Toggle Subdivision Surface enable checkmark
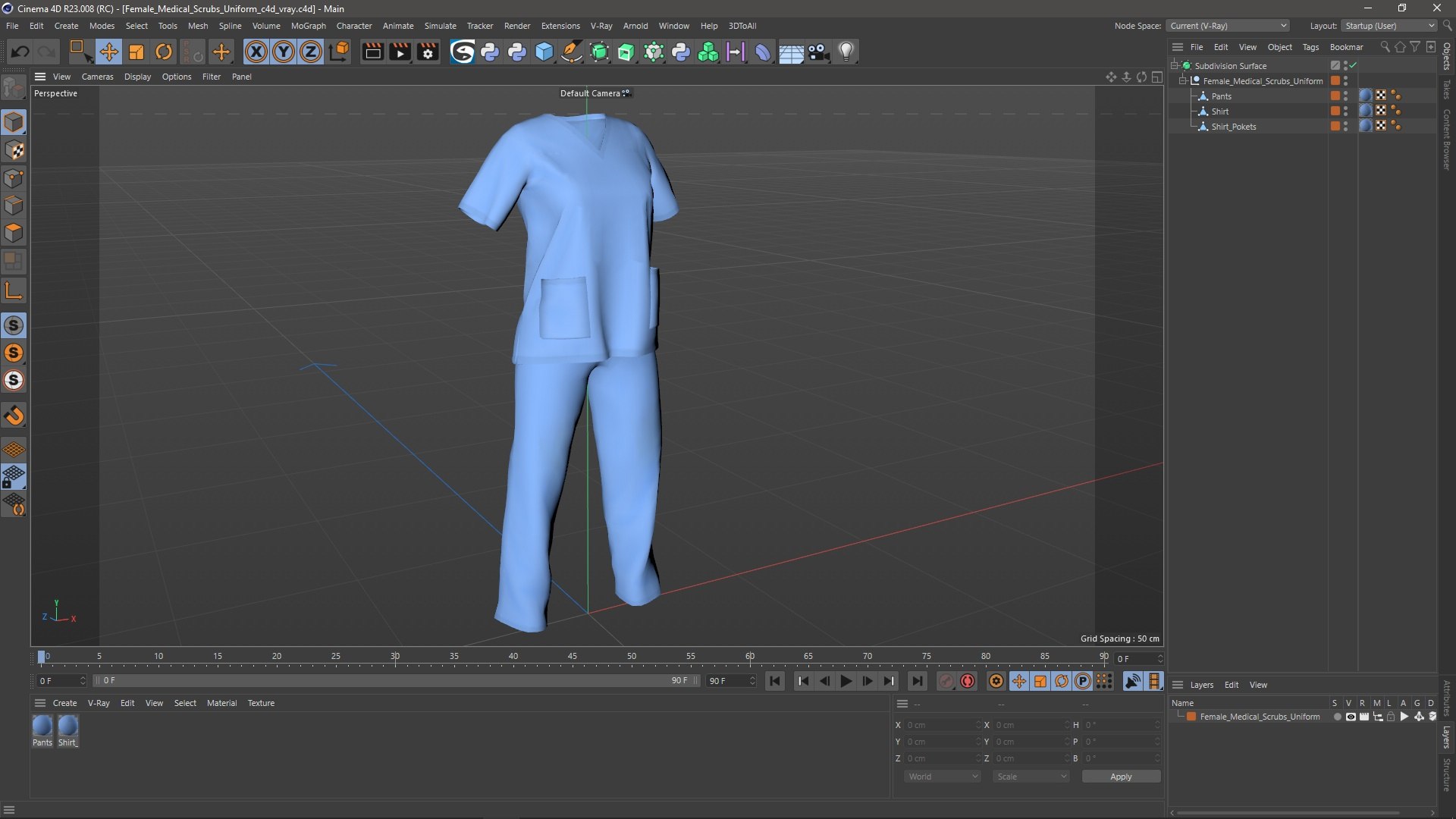 pos(1353,65)
